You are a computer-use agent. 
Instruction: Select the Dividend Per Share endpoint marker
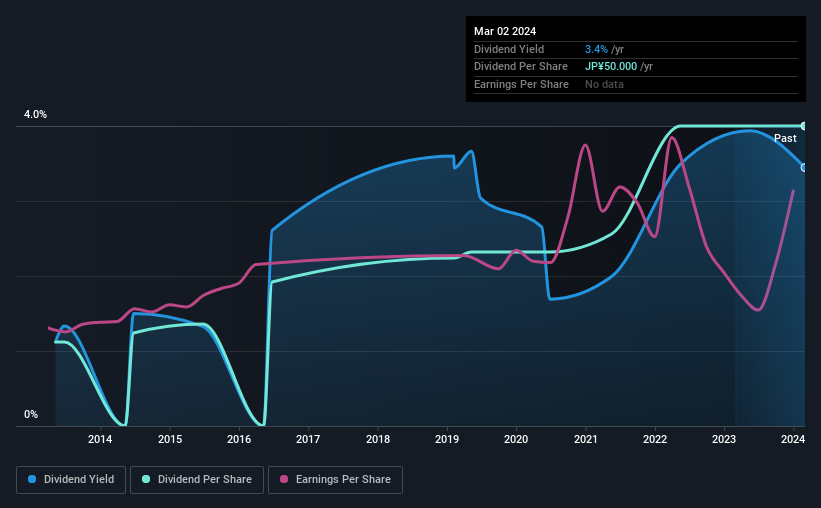pyautogui.click(x=804, y=126)
